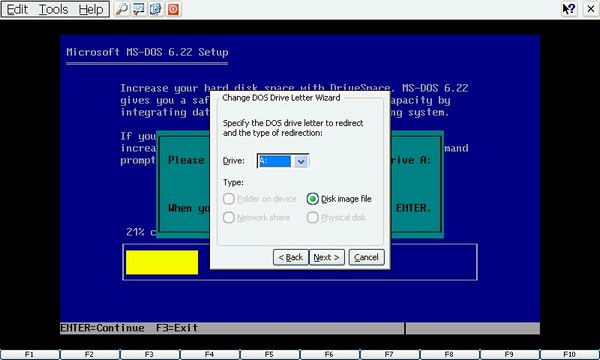Click the F4 function key button
600x360 pixels.
click(x=209, y=355)
